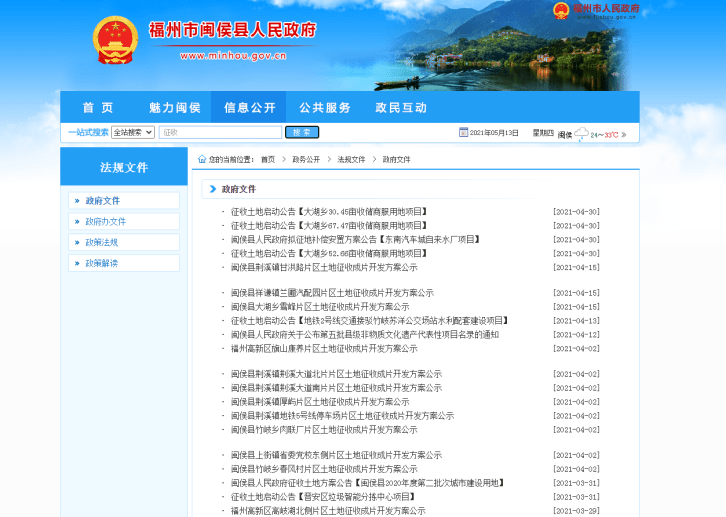Click the home icon in breadcrumb bar

[x=202, y=159]
